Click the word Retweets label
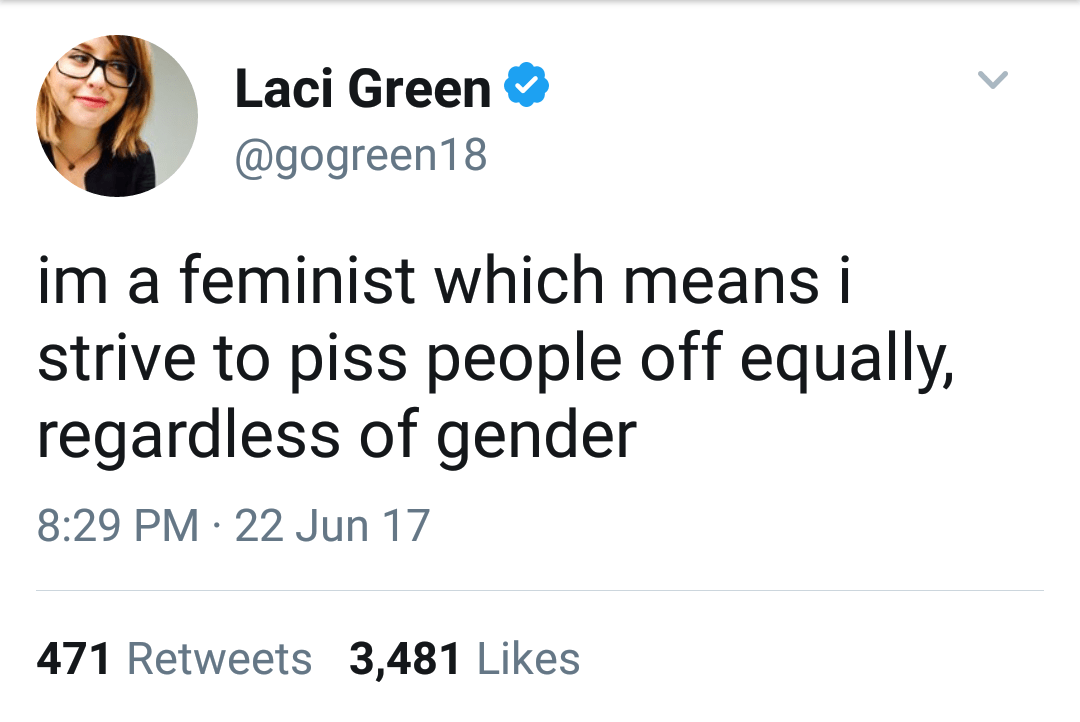Screen dimensions: 1080x722 point(220,659)
